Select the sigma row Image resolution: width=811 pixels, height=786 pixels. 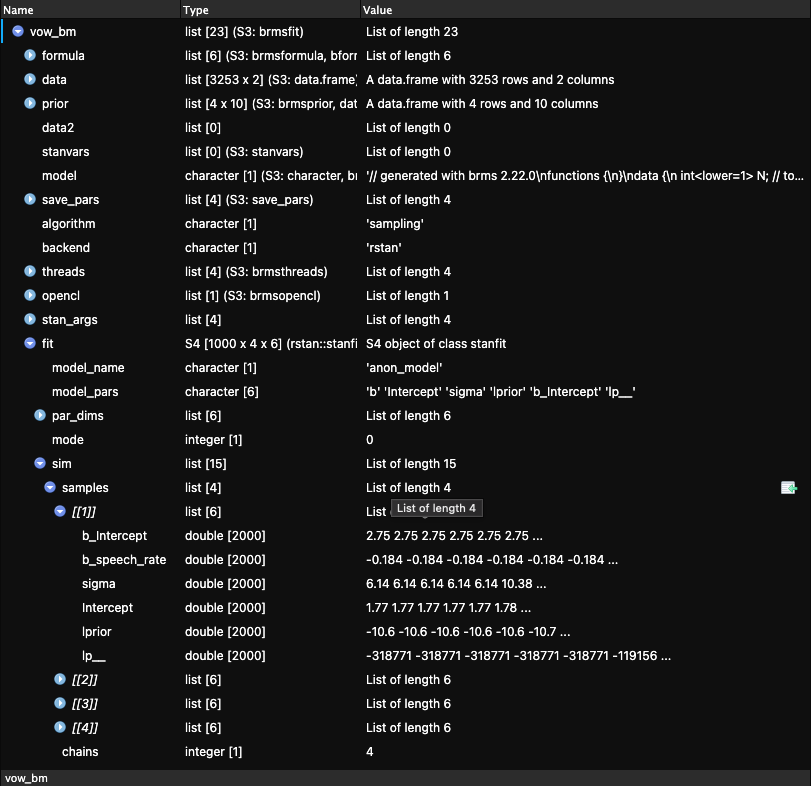click(406, 584)
